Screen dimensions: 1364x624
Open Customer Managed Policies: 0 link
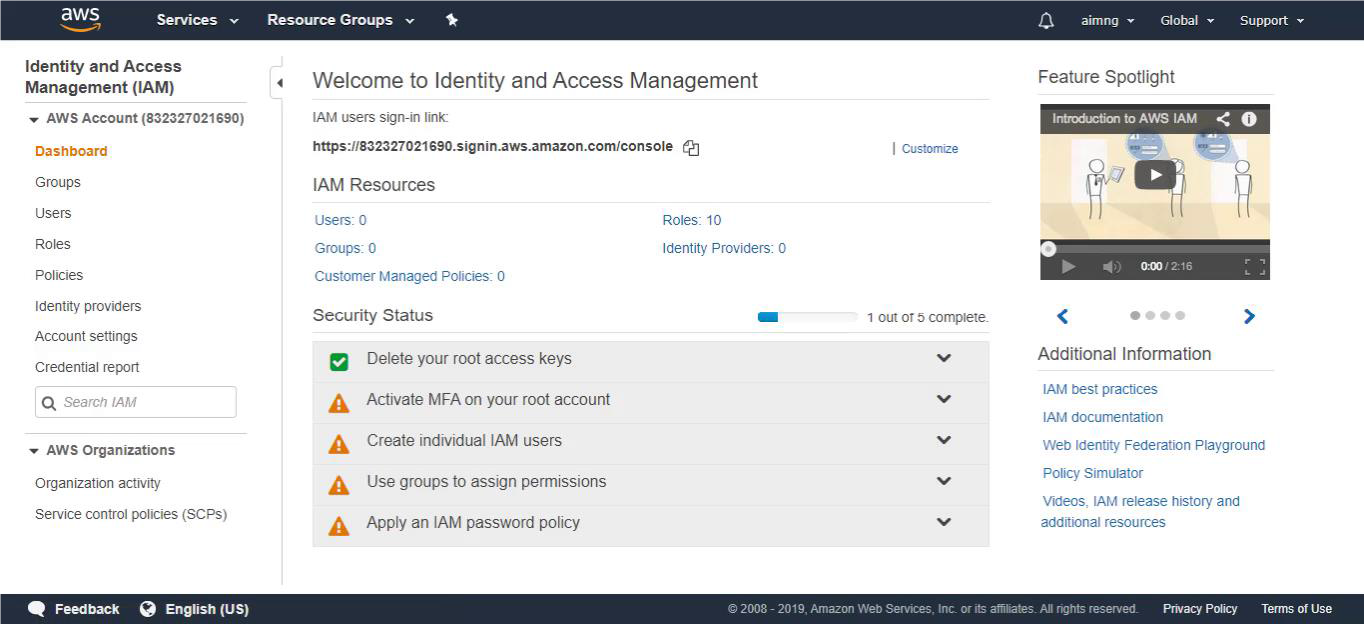pyautogui.click(x=410, y=276)
